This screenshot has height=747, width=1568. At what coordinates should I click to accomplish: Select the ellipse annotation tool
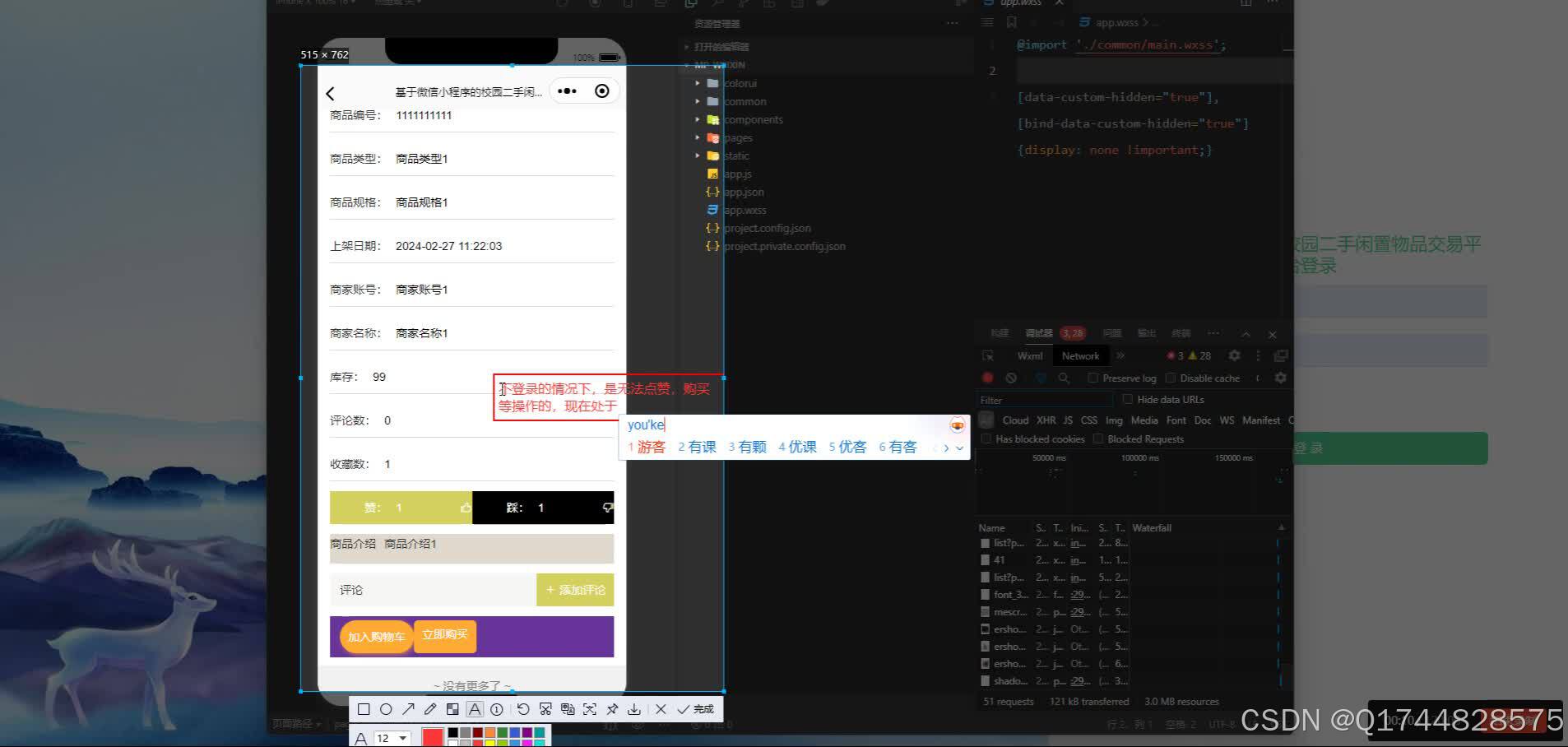click(x=386, y=709)
